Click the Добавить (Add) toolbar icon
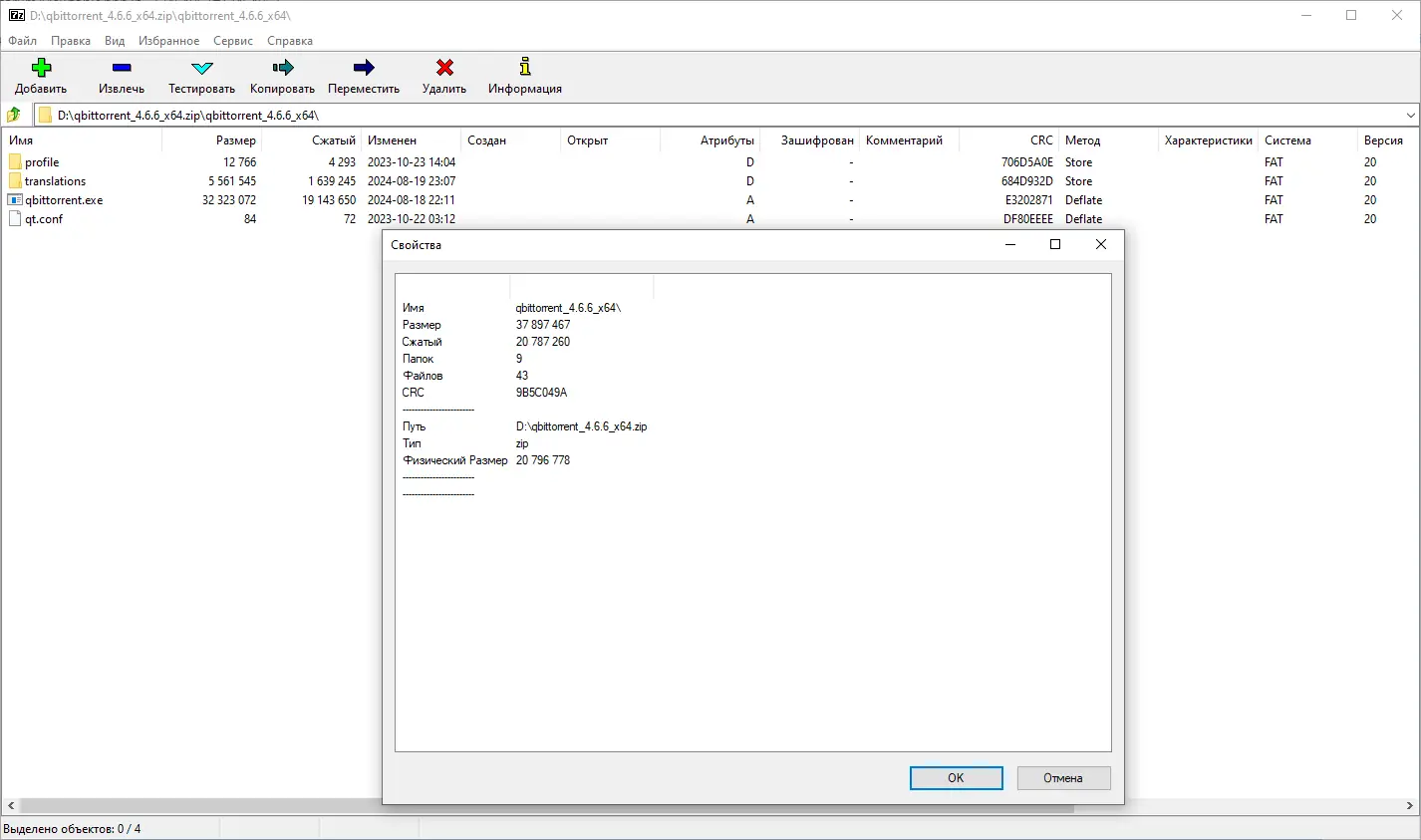The height and width of the screenshot is (840, 1421). pos(40,68)
